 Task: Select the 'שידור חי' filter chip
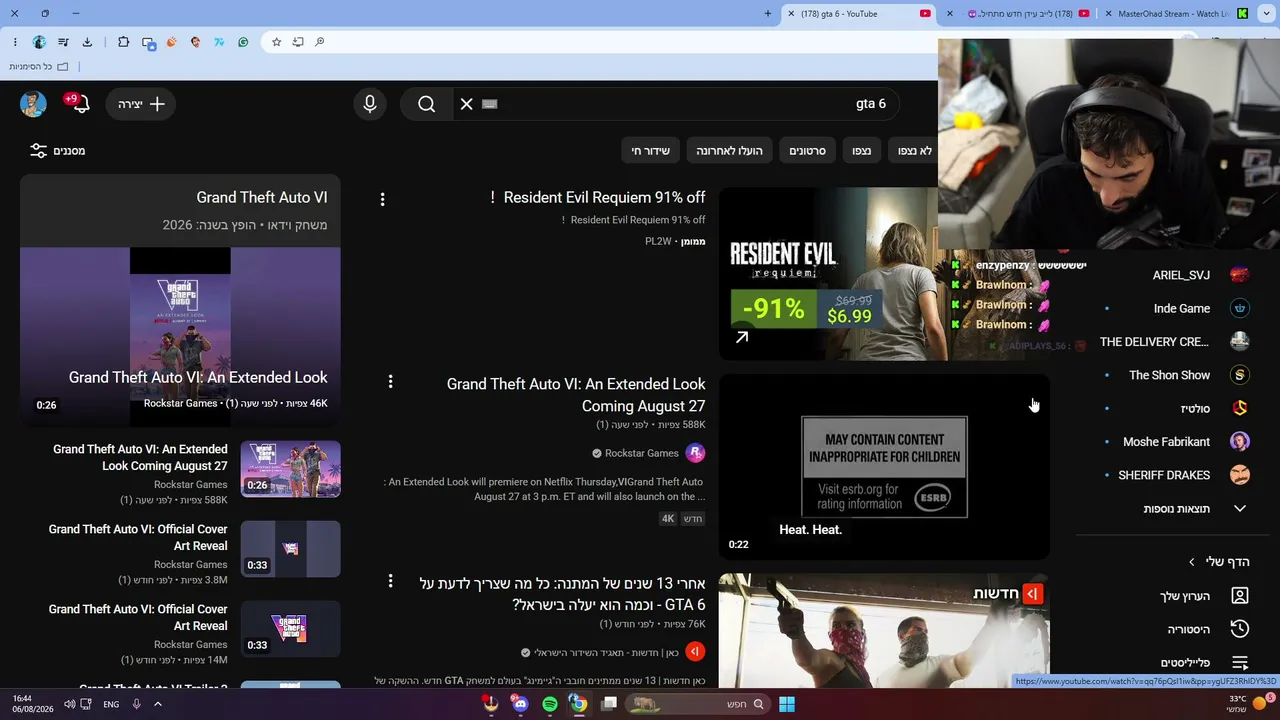tap(650, 151)
